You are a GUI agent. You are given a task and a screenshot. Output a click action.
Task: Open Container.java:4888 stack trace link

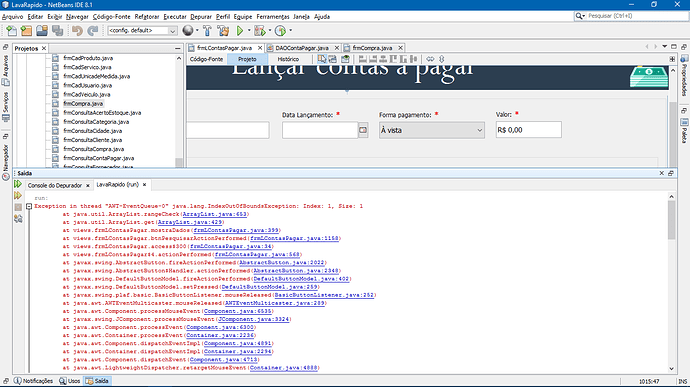283,368
